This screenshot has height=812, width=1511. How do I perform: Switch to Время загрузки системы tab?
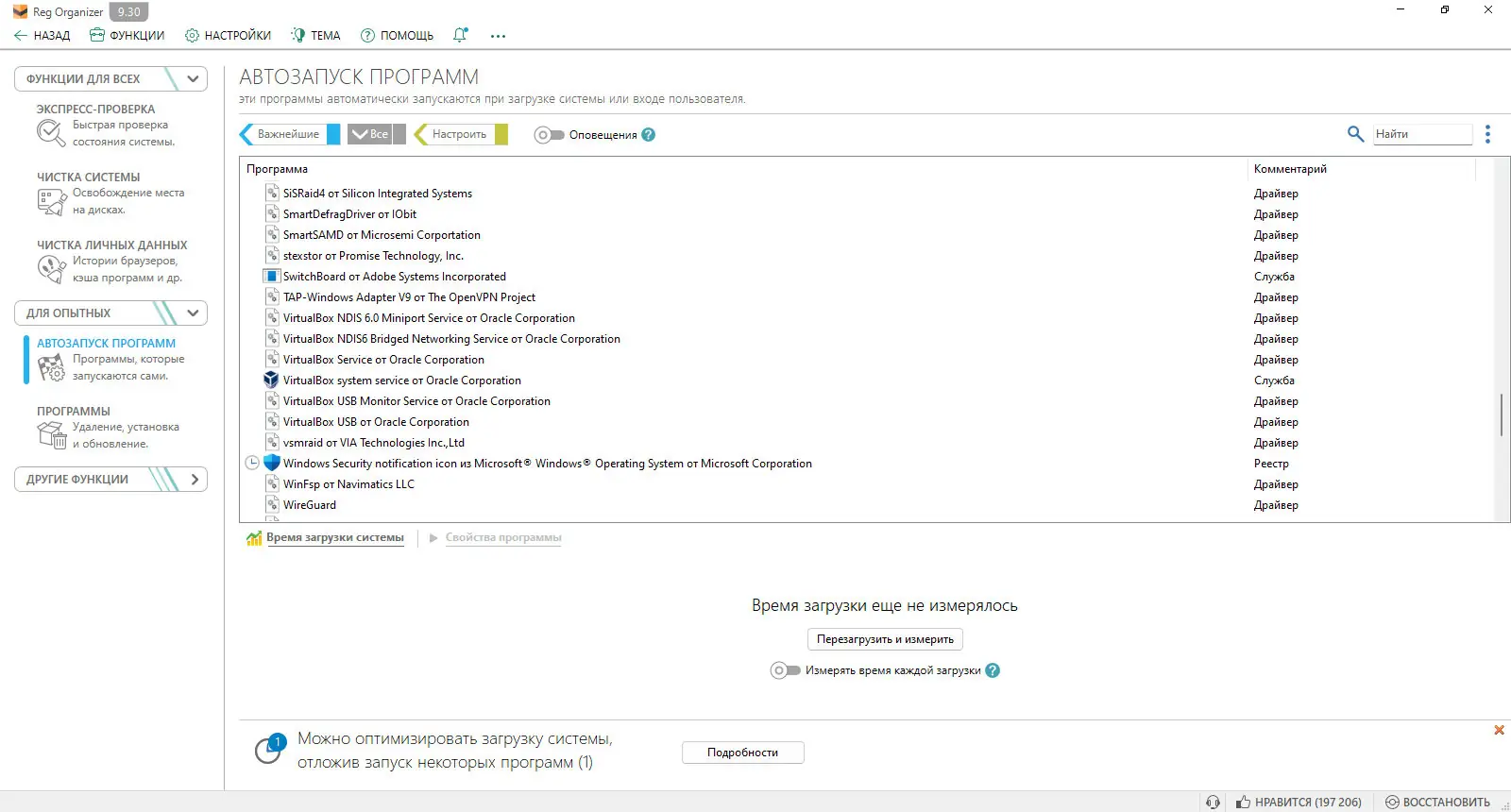(x=335, y=537)
